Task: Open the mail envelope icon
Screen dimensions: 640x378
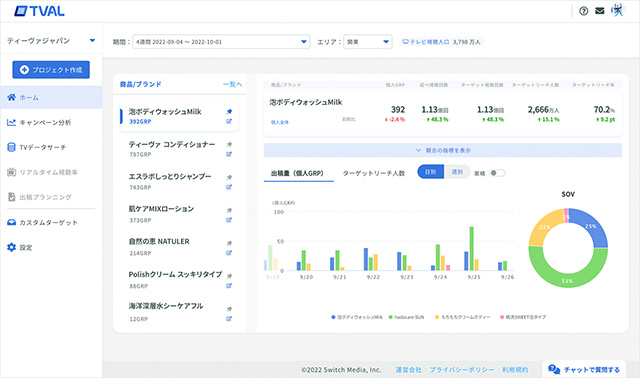Action: 600,11
